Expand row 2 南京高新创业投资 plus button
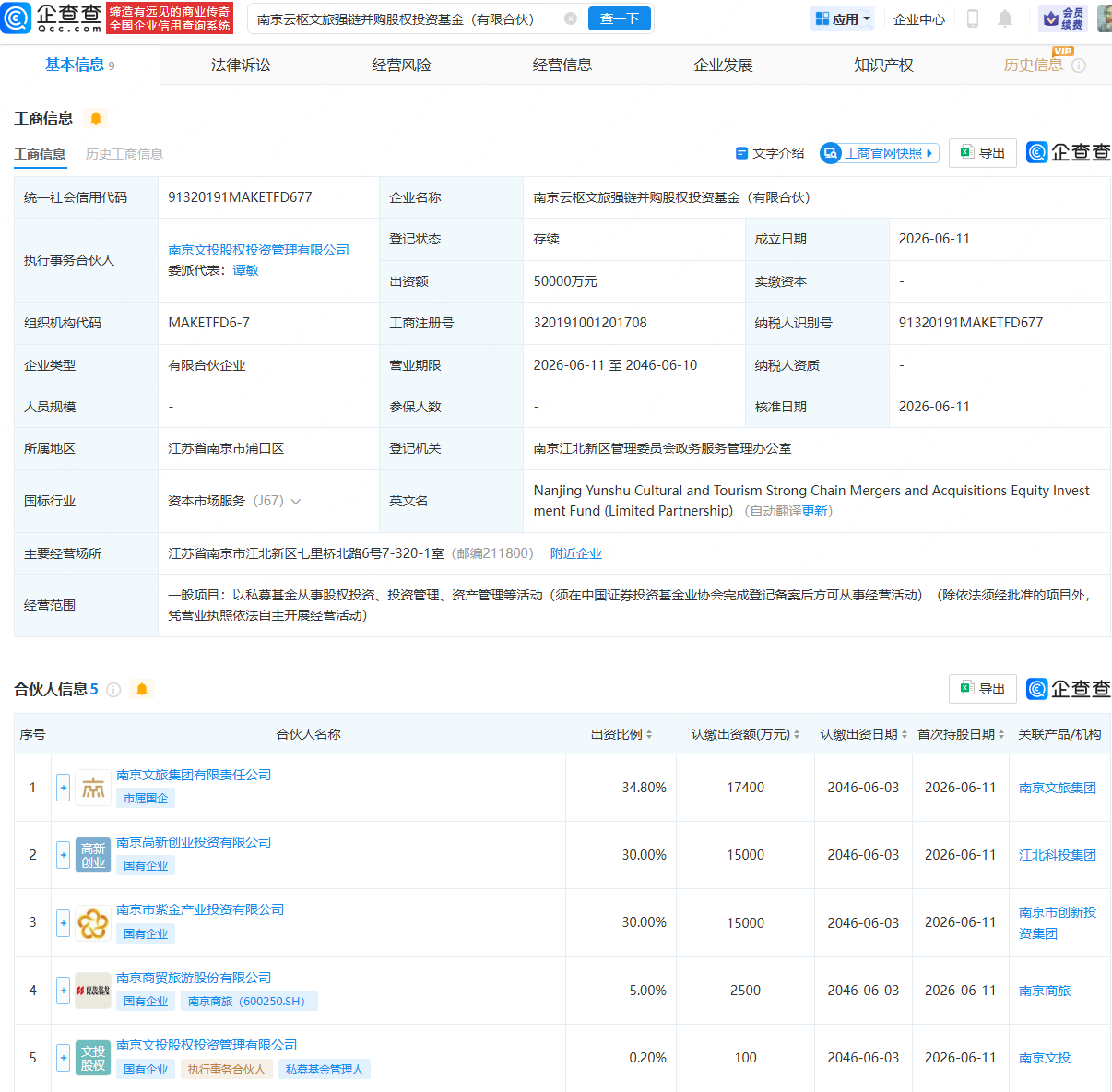 coord(63,855)
